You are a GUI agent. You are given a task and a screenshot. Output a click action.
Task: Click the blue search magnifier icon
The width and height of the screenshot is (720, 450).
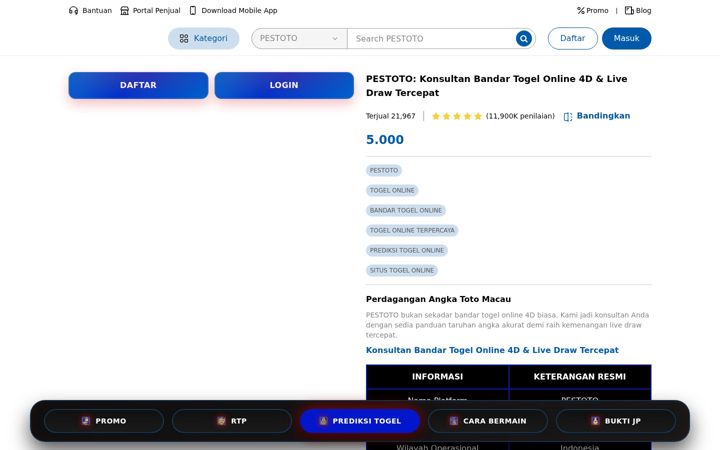(x=523, y=39)
